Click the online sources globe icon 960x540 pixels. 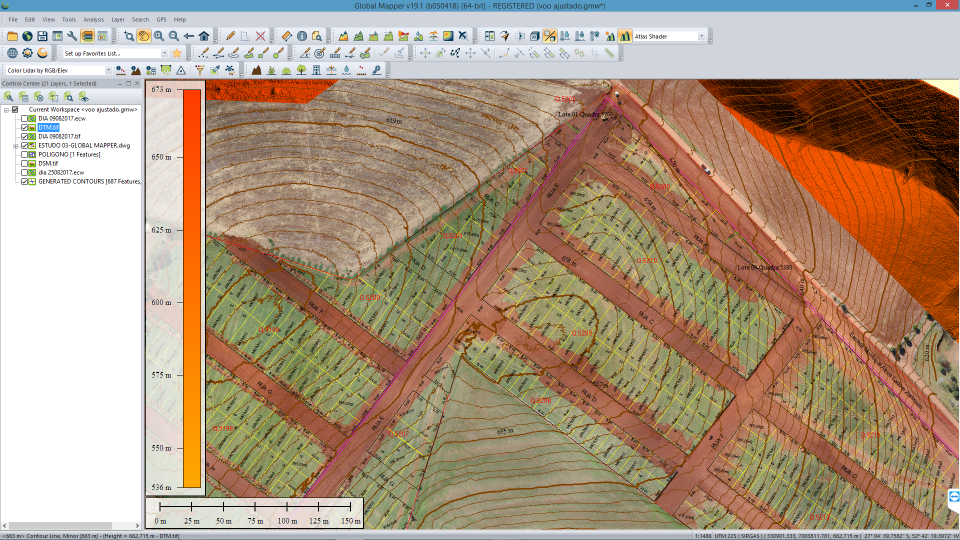(27, 36)
